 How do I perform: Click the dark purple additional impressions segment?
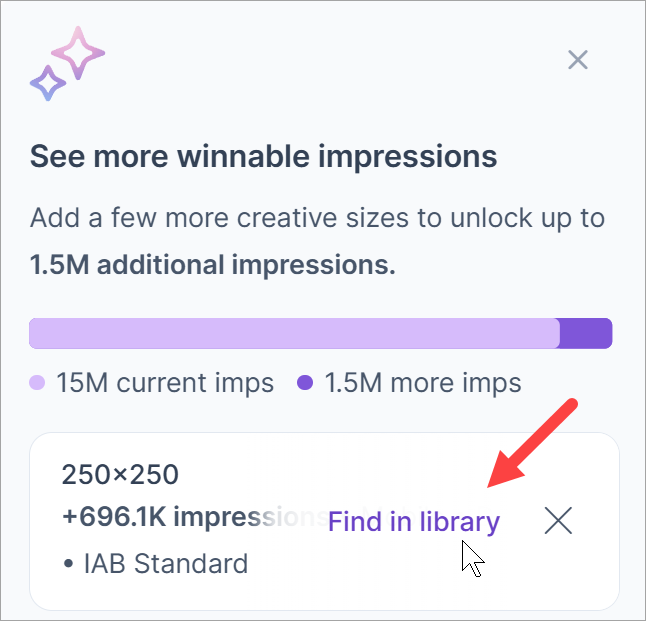(586, 333)
